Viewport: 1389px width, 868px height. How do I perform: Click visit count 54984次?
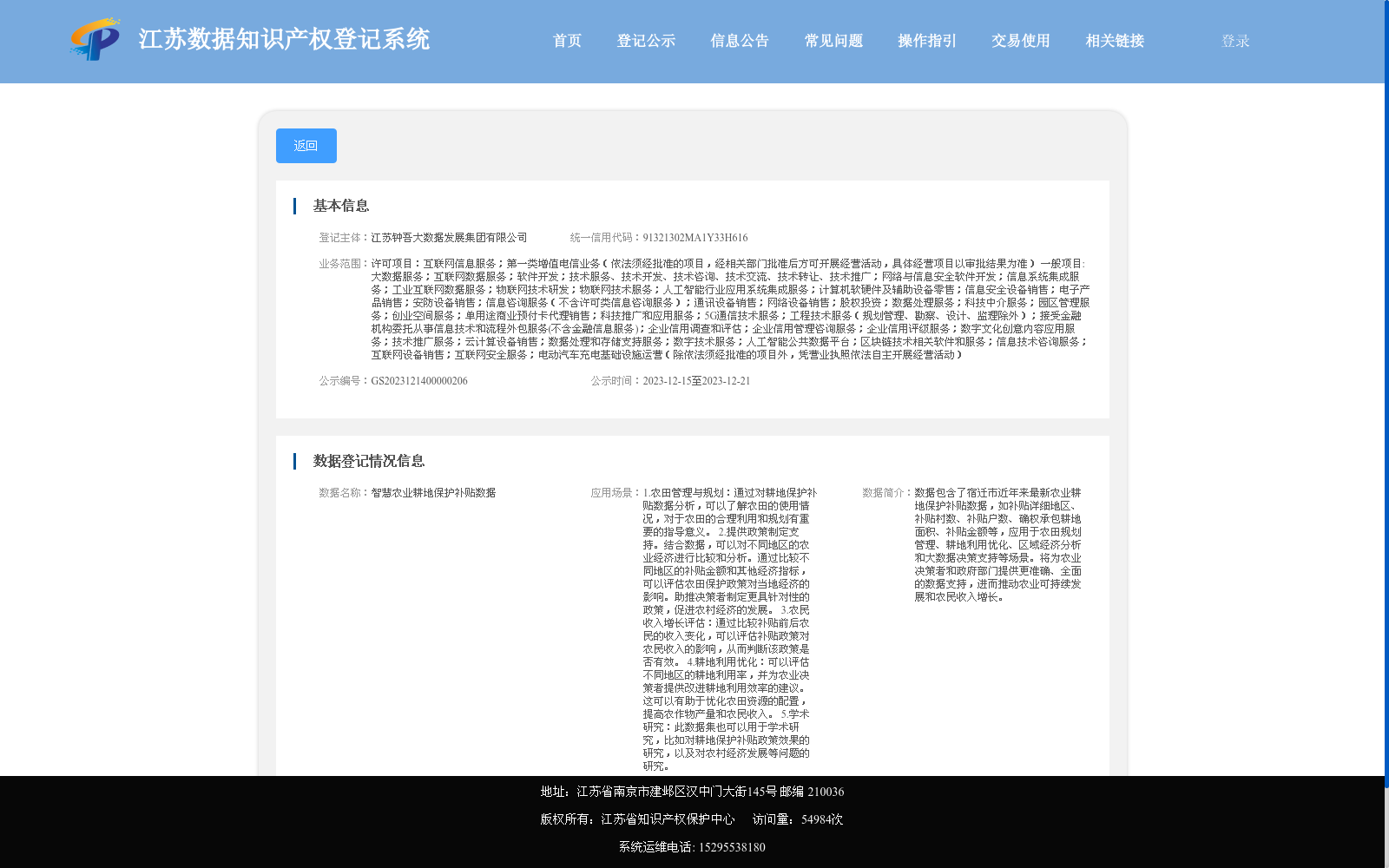click(x=822, y=819)
